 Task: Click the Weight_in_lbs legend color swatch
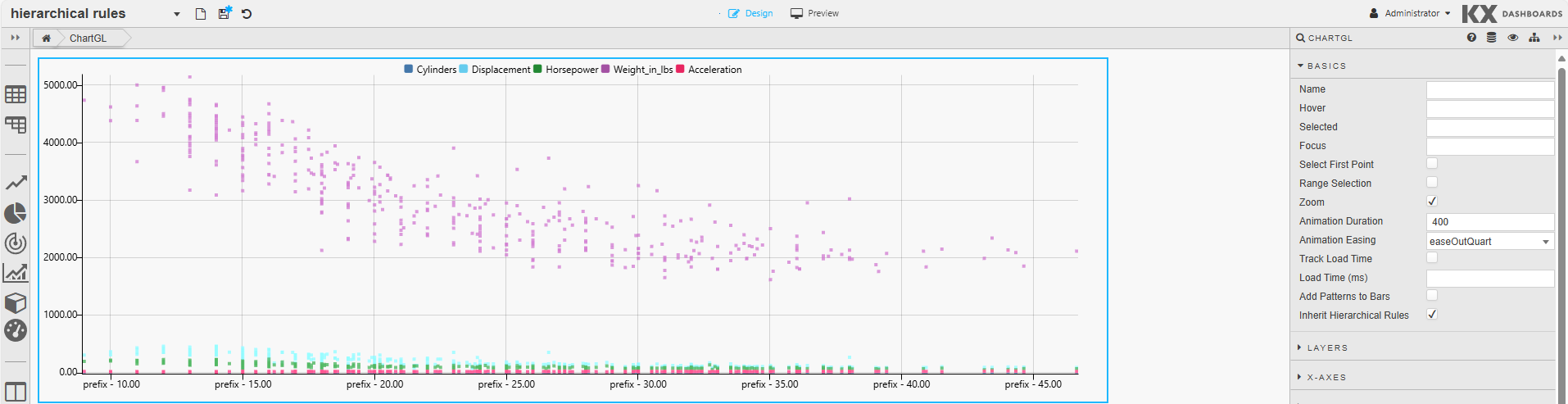[605, 70]
